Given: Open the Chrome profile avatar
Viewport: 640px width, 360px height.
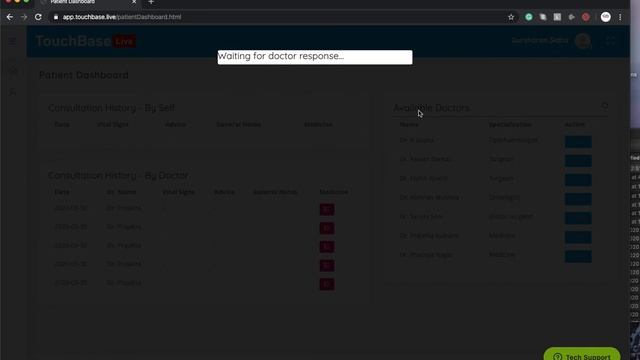Looking at the screenshot, I should [x=606, y=17].
